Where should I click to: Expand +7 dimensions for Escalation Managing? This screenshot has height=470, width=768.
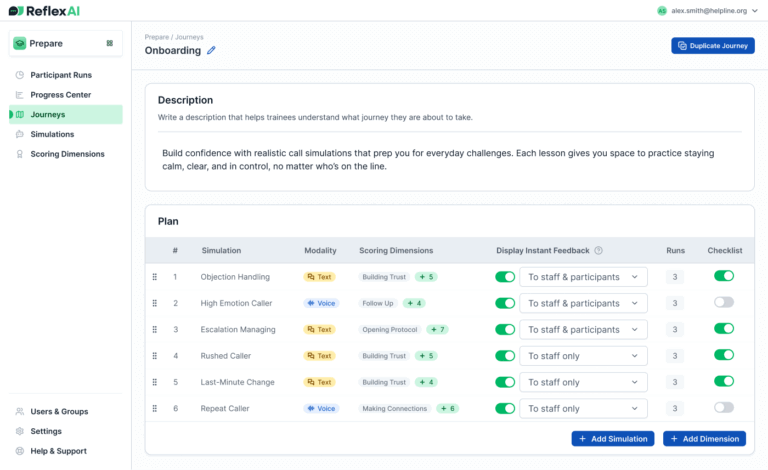tap(437, 330)
